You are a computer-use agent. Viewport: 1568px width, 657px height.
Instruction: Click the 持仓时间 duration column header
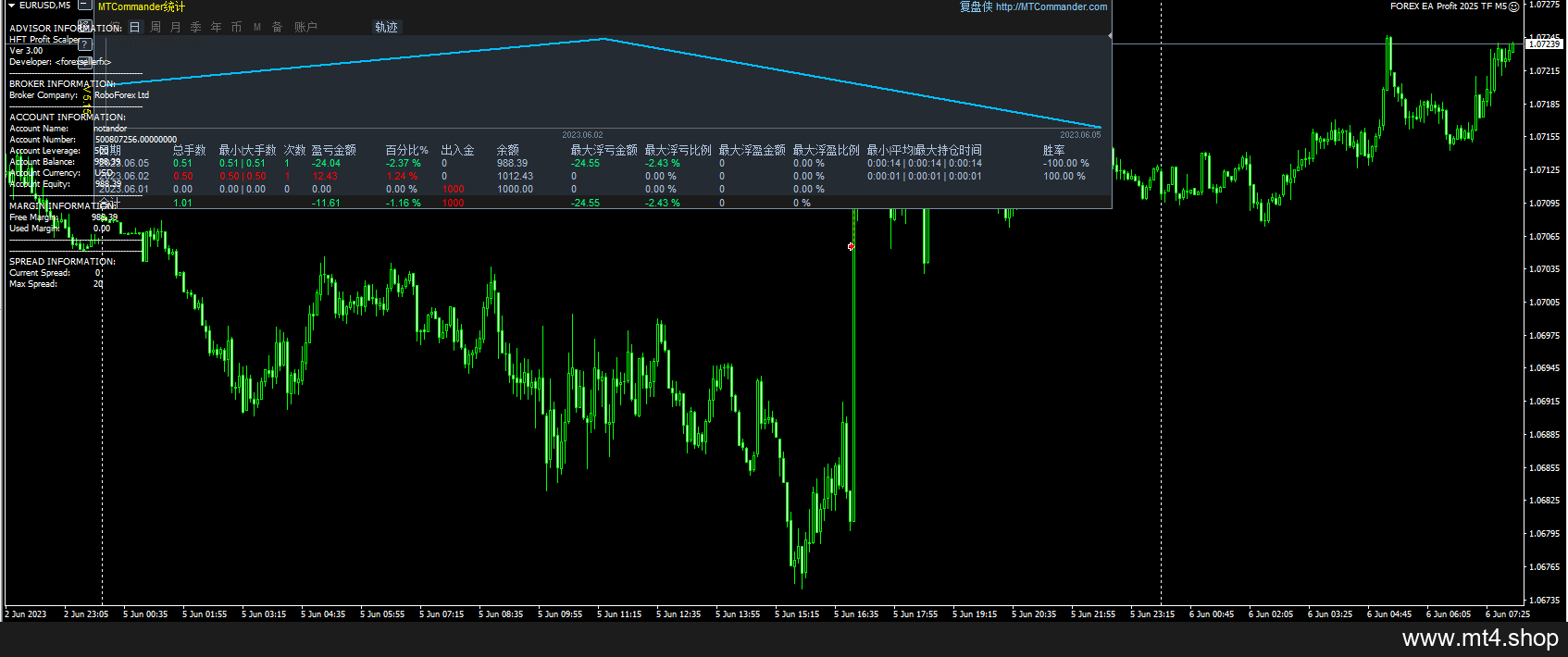tap(924, 150)
